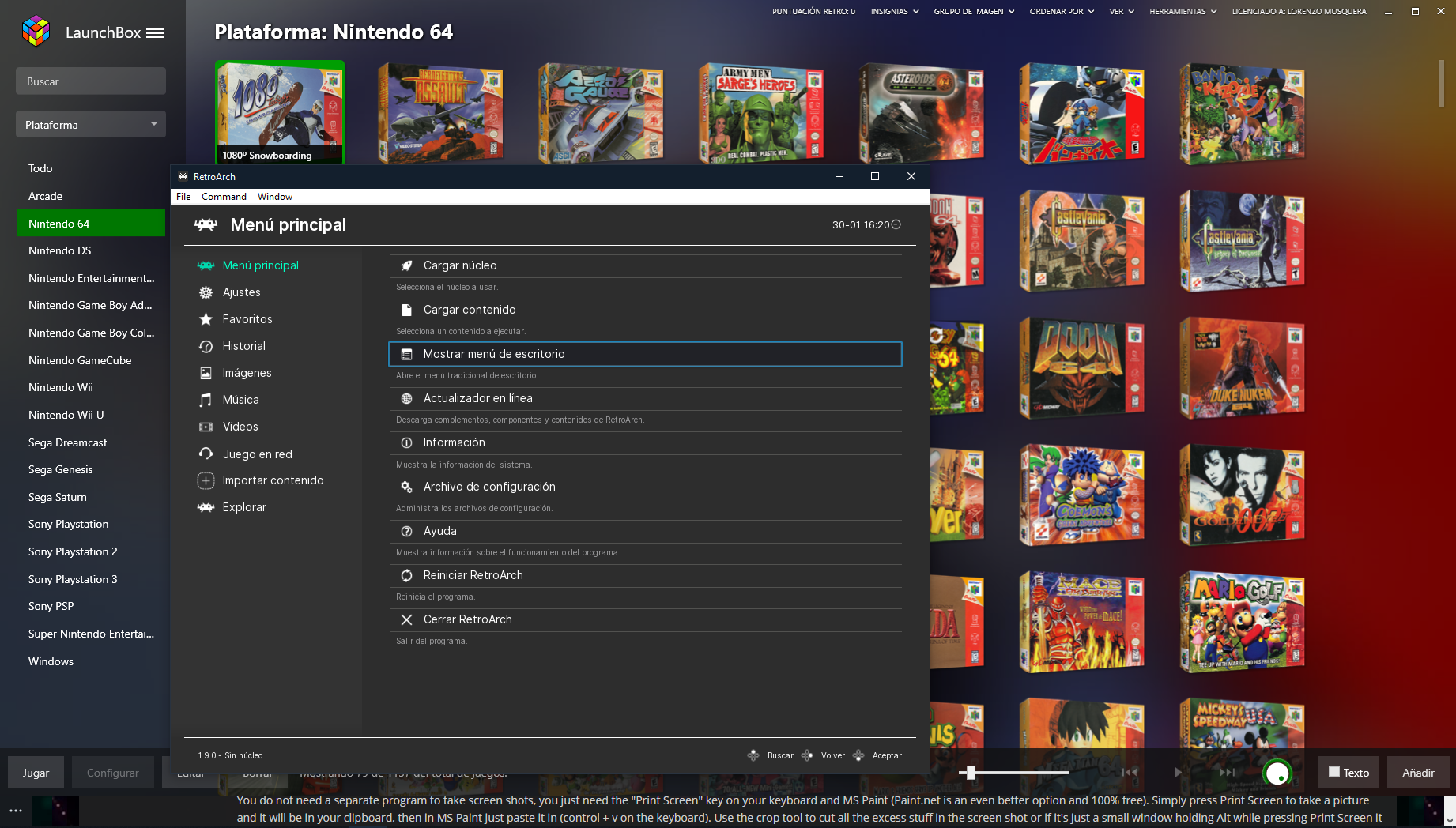Click the Mostrar menú de escritorio icon
The width and height of the screenshot is (1456, 828).
pos(406,354)
